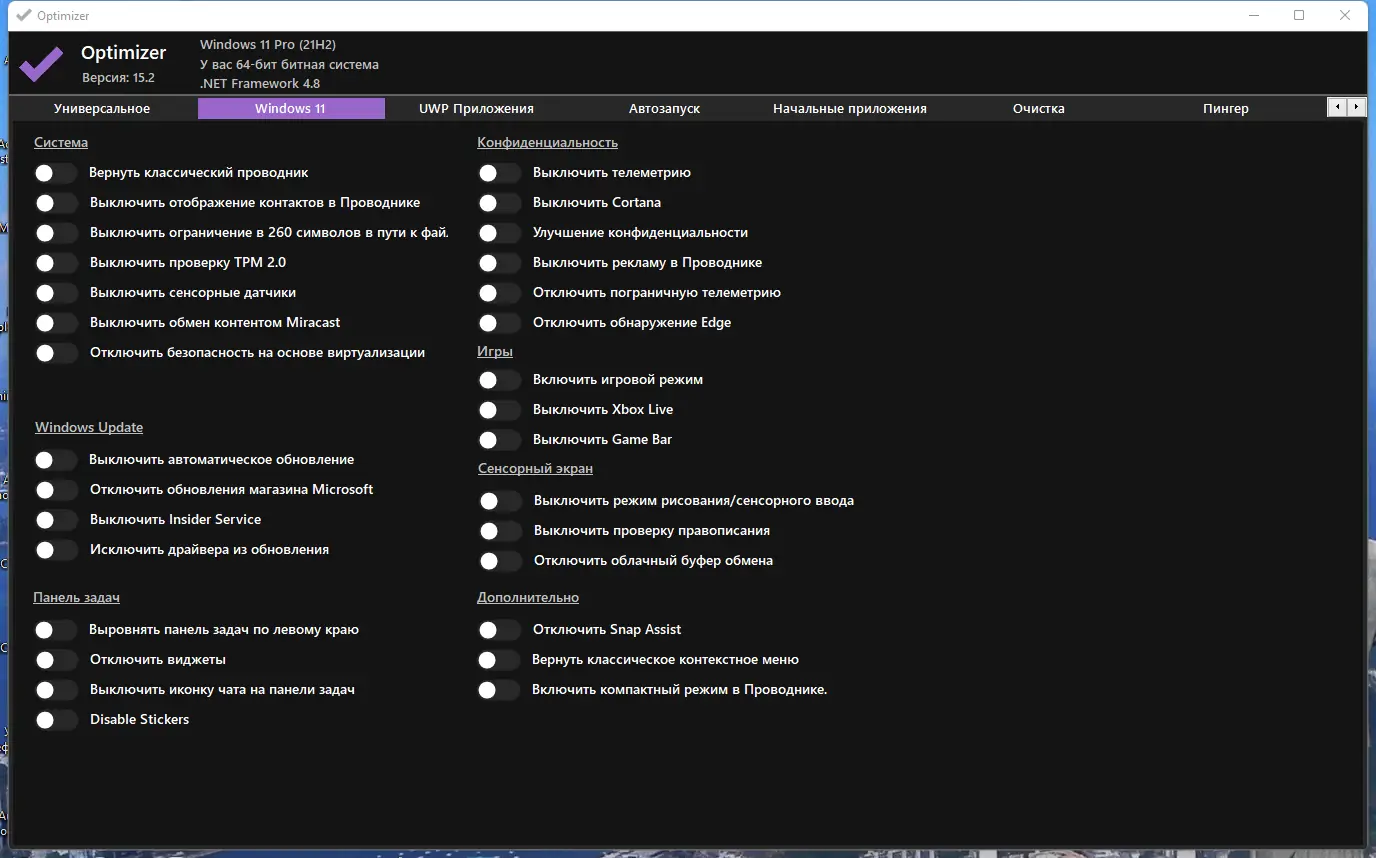Image resolution: width=1376 pixels, height=858 pixels.
Task: Enable Исключить драйвера из обновления
Action: tap(56, 550)
